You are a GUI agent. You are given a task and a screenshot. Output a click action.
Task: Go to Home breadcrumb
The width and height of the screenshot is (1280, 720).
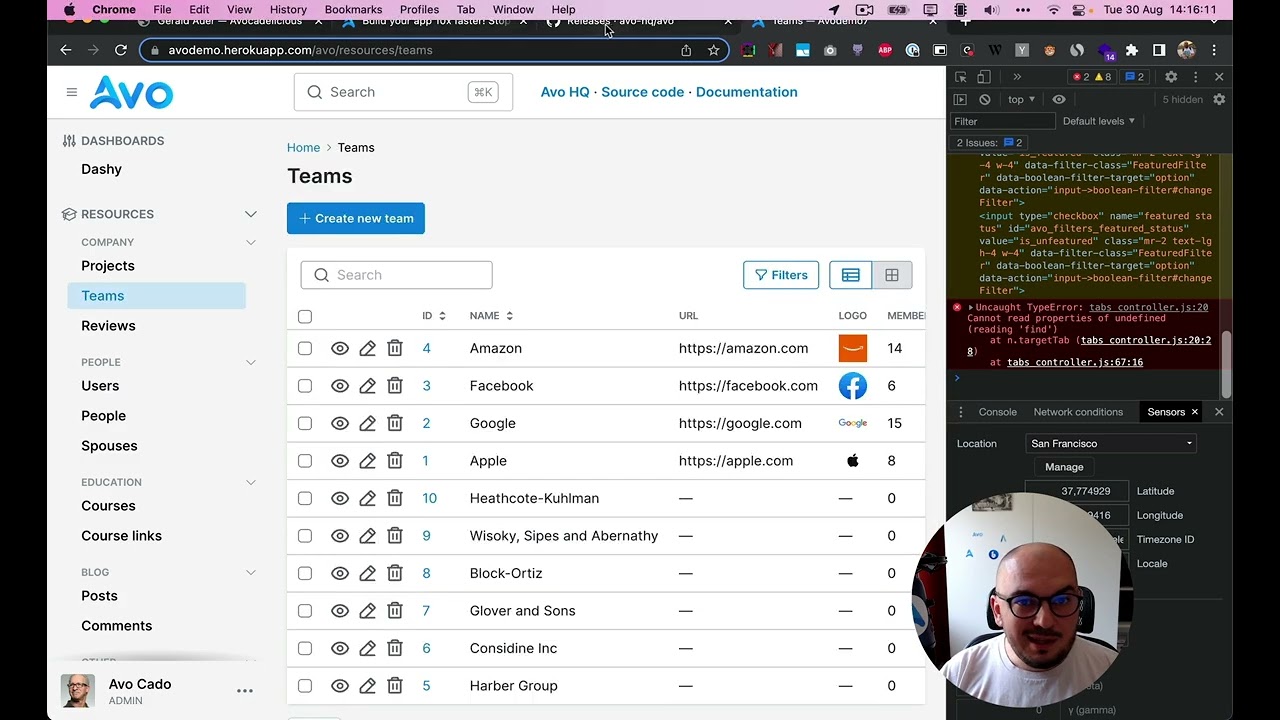tap(303, 147)
